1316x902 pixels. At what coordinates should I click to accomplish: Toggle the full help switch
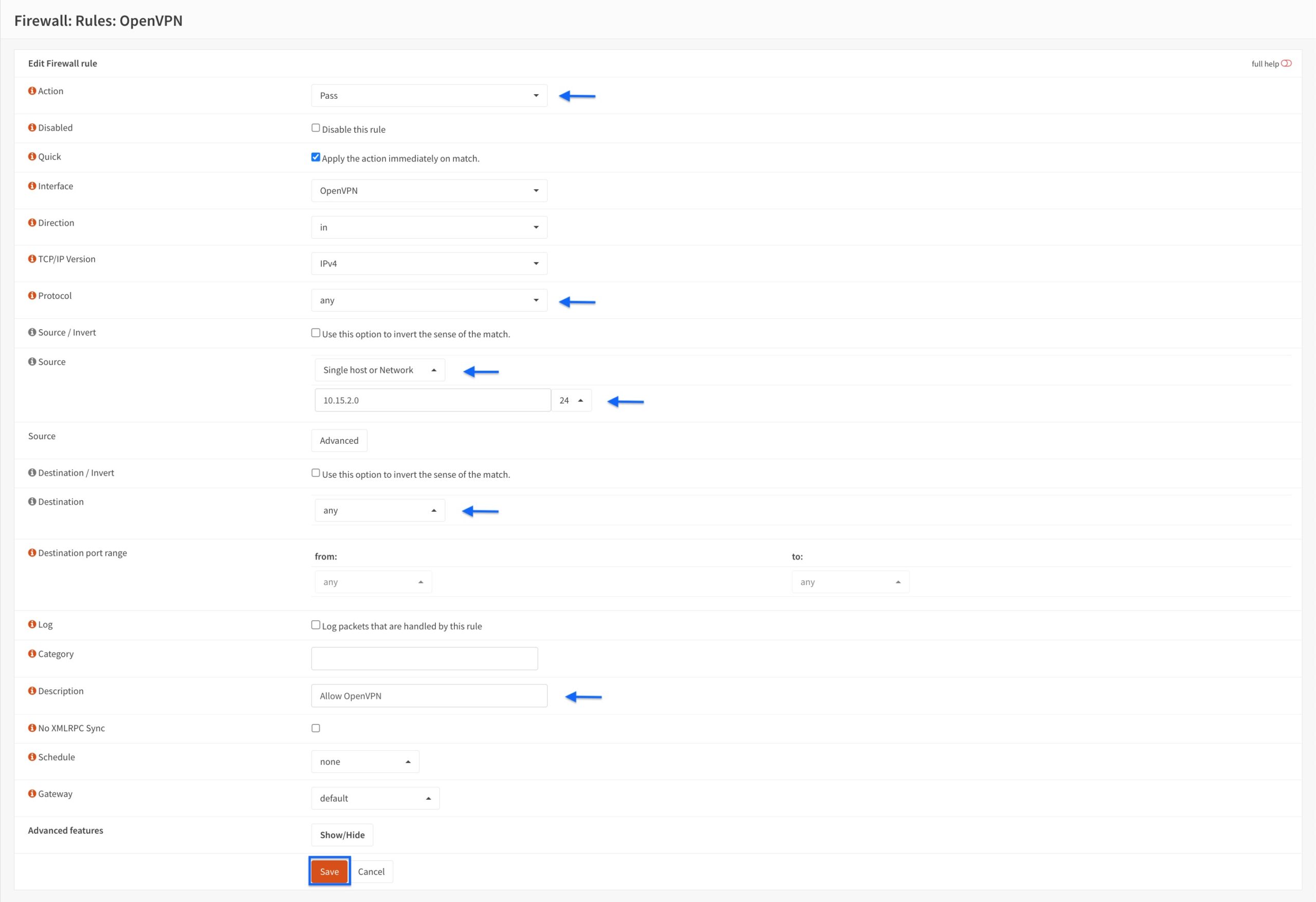[x=1286, y=63]
